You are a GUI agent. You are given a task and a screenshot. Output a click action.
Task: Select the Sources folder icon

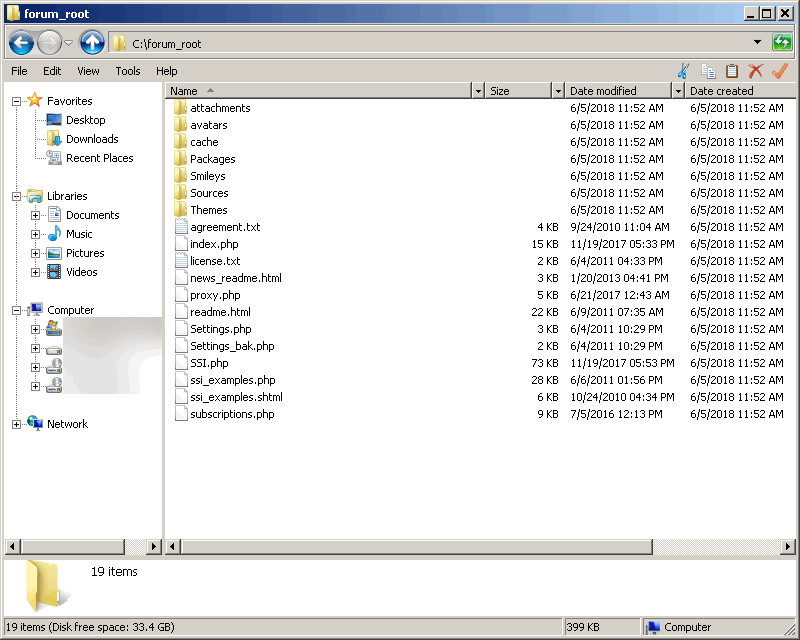180,193
